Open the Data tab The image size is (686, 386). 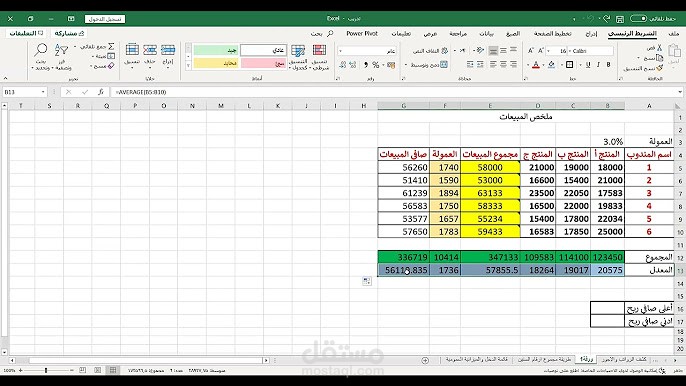(x=486, y=34)
